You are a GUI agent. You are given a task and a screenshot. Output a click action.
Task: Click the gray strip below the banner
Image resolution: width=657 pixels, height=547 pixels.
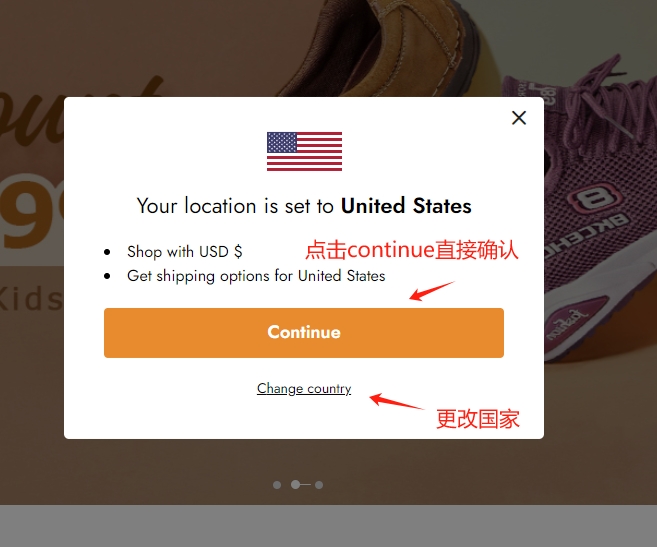click(328, 526)
